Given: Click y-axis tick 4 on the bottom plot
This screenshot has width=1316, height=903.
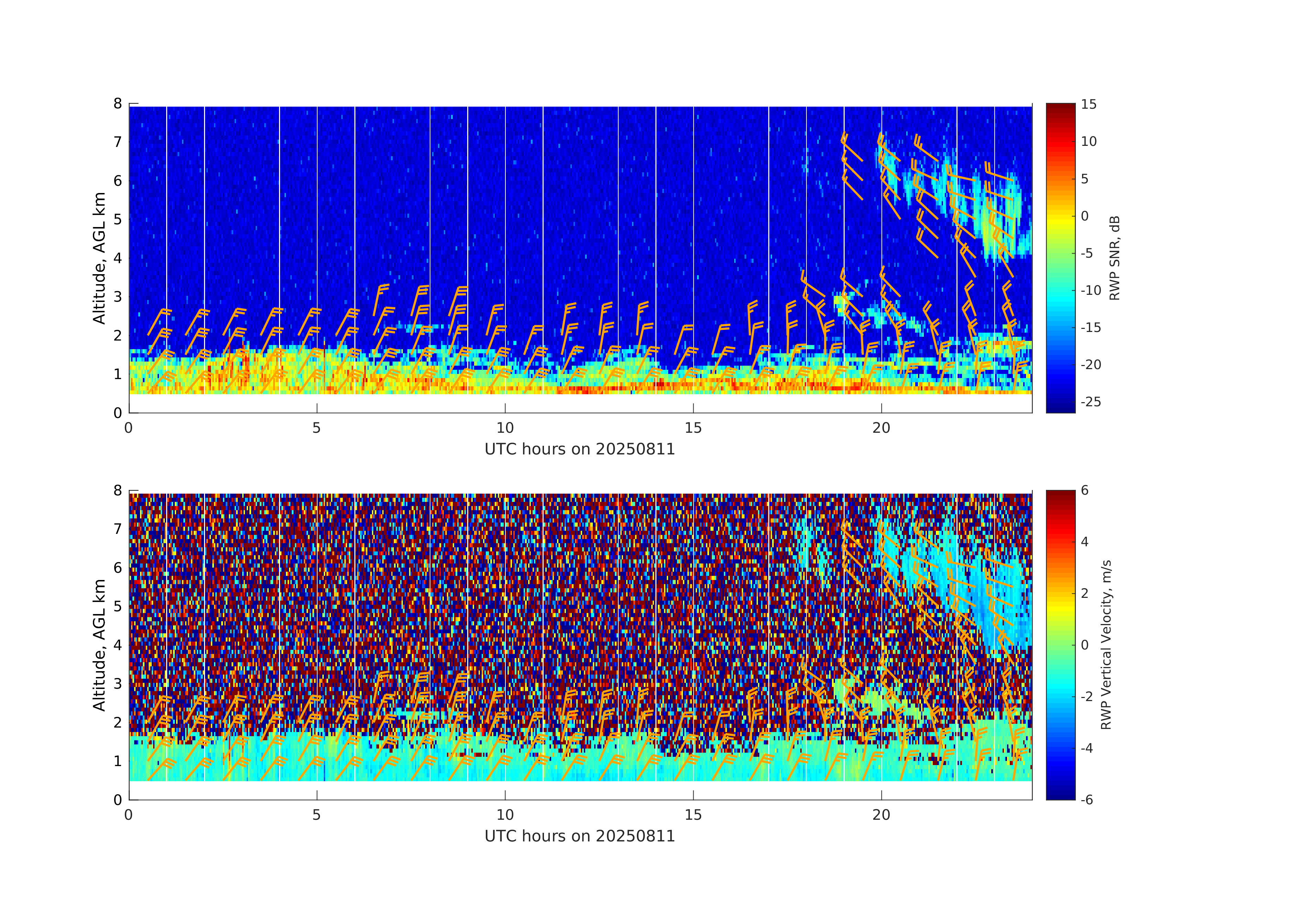Looking at the screenshot, I should pyautogui.click(x=118, y=645).
